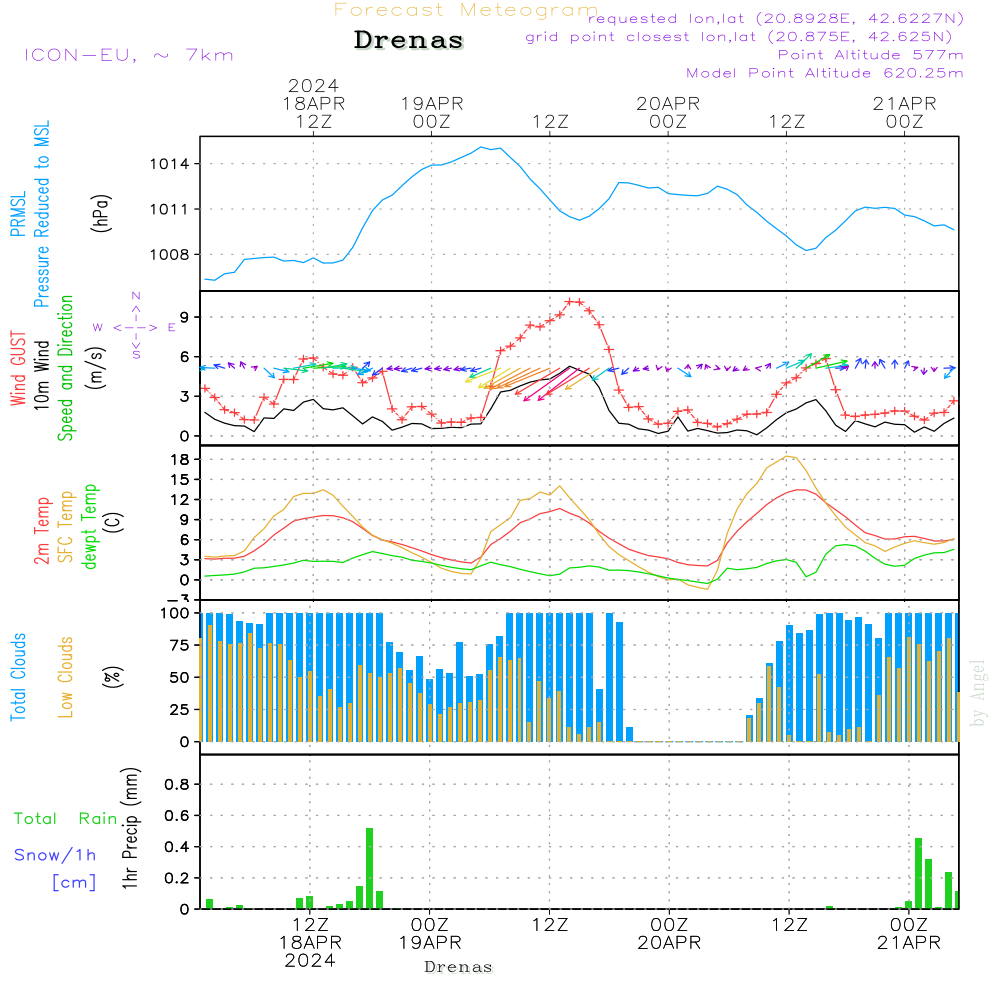
Task: Click the 12 tick on temperature axis
Action: (x=180, y=499)
